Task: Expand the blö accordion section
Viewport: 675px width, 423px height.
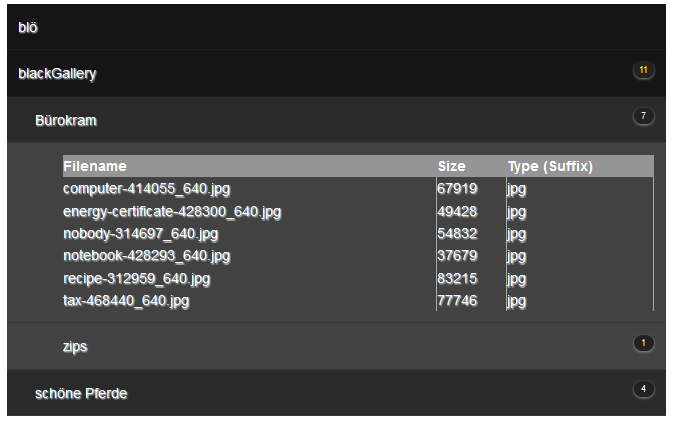Action: click(28, 28)
